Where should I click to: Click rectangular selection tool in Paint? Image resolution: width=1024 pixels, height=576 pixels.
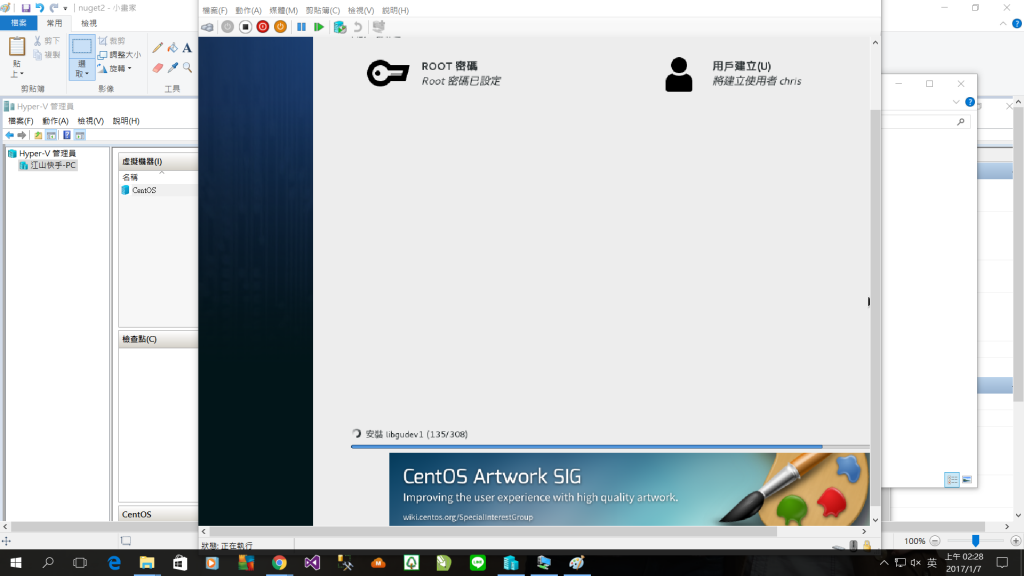click(82, 46)
